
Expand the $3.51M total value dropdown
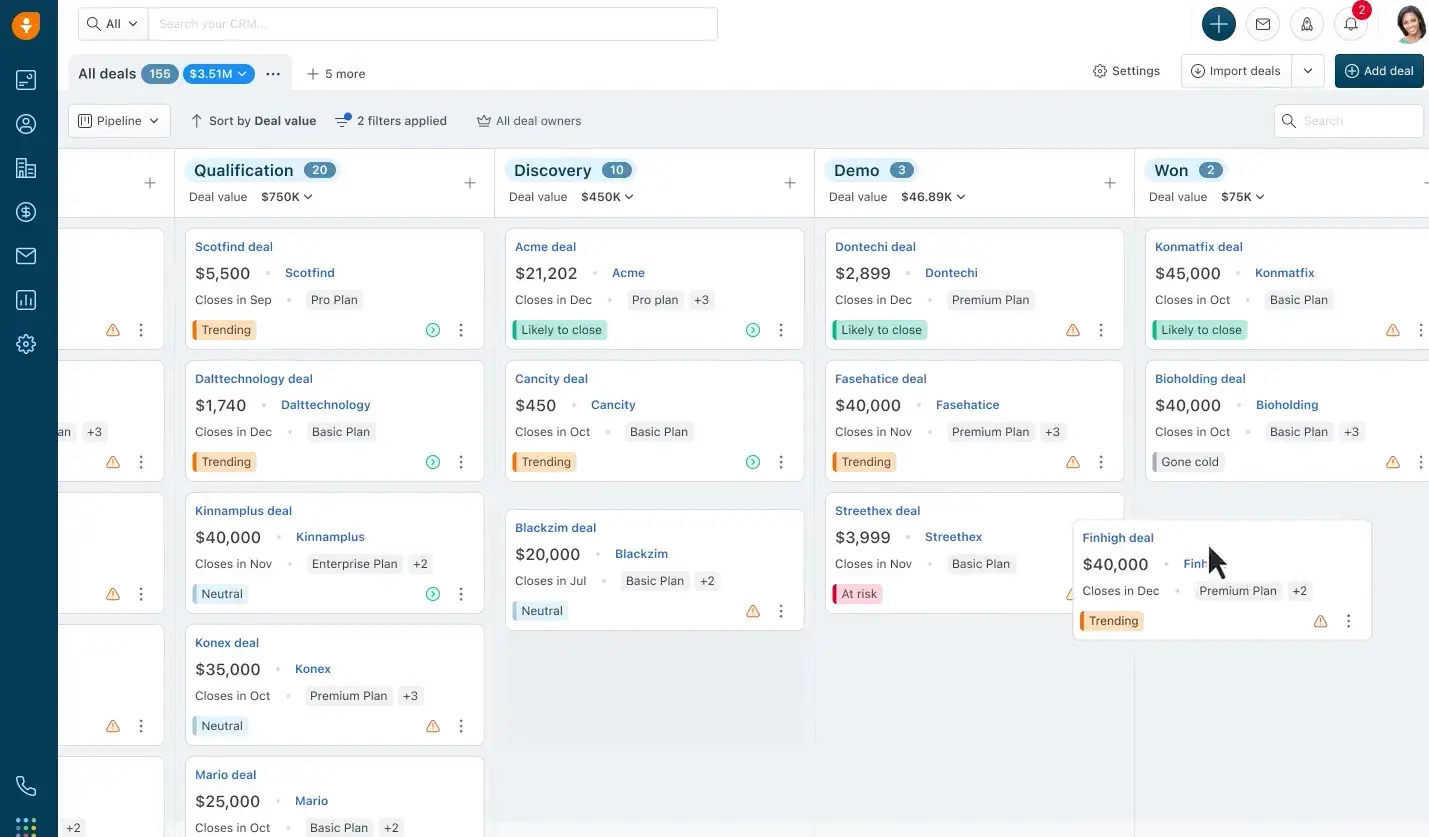219,74
